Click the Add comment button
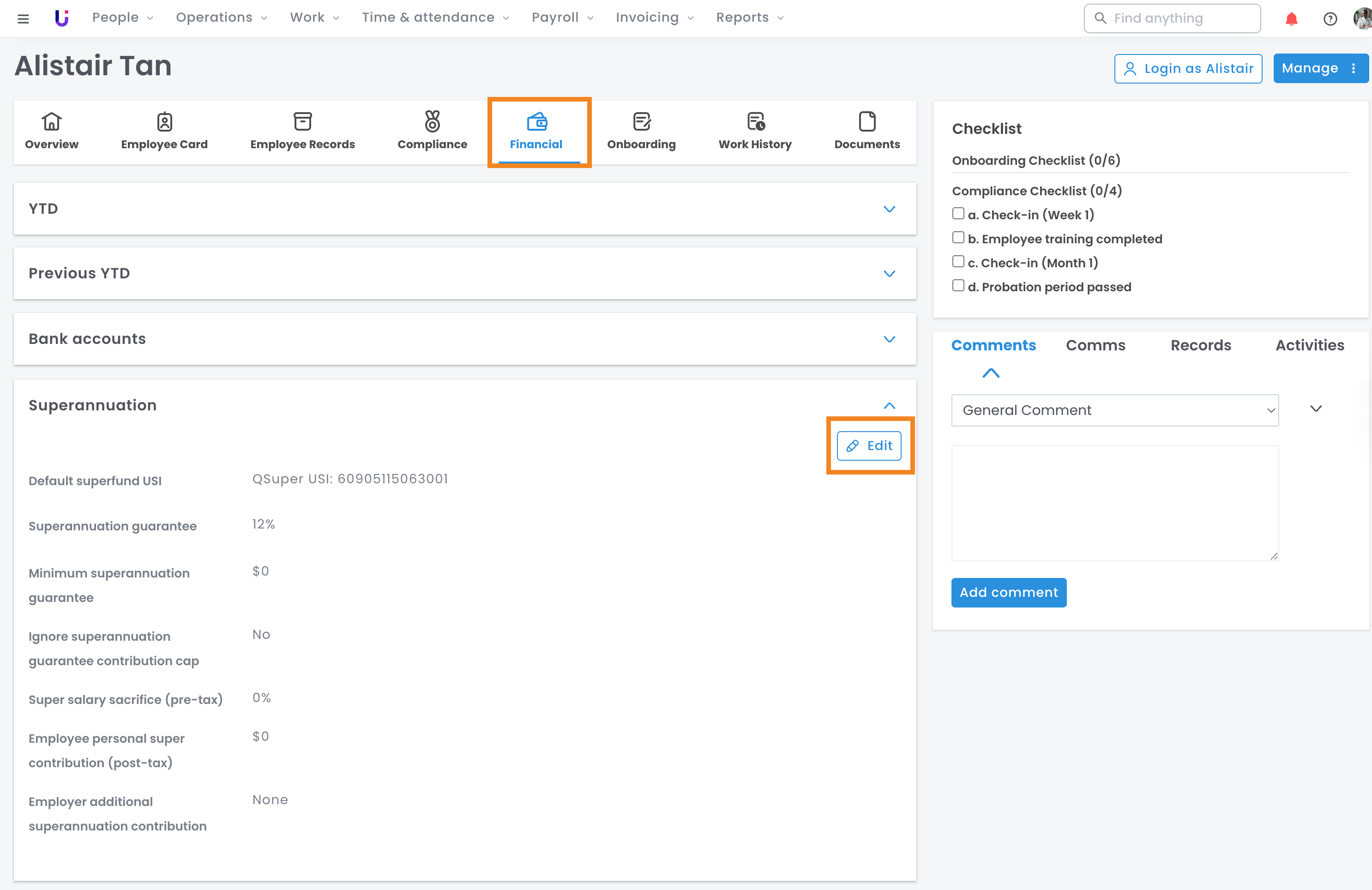The height and width of the screenshot is (890, 1372). point(1008,593)
